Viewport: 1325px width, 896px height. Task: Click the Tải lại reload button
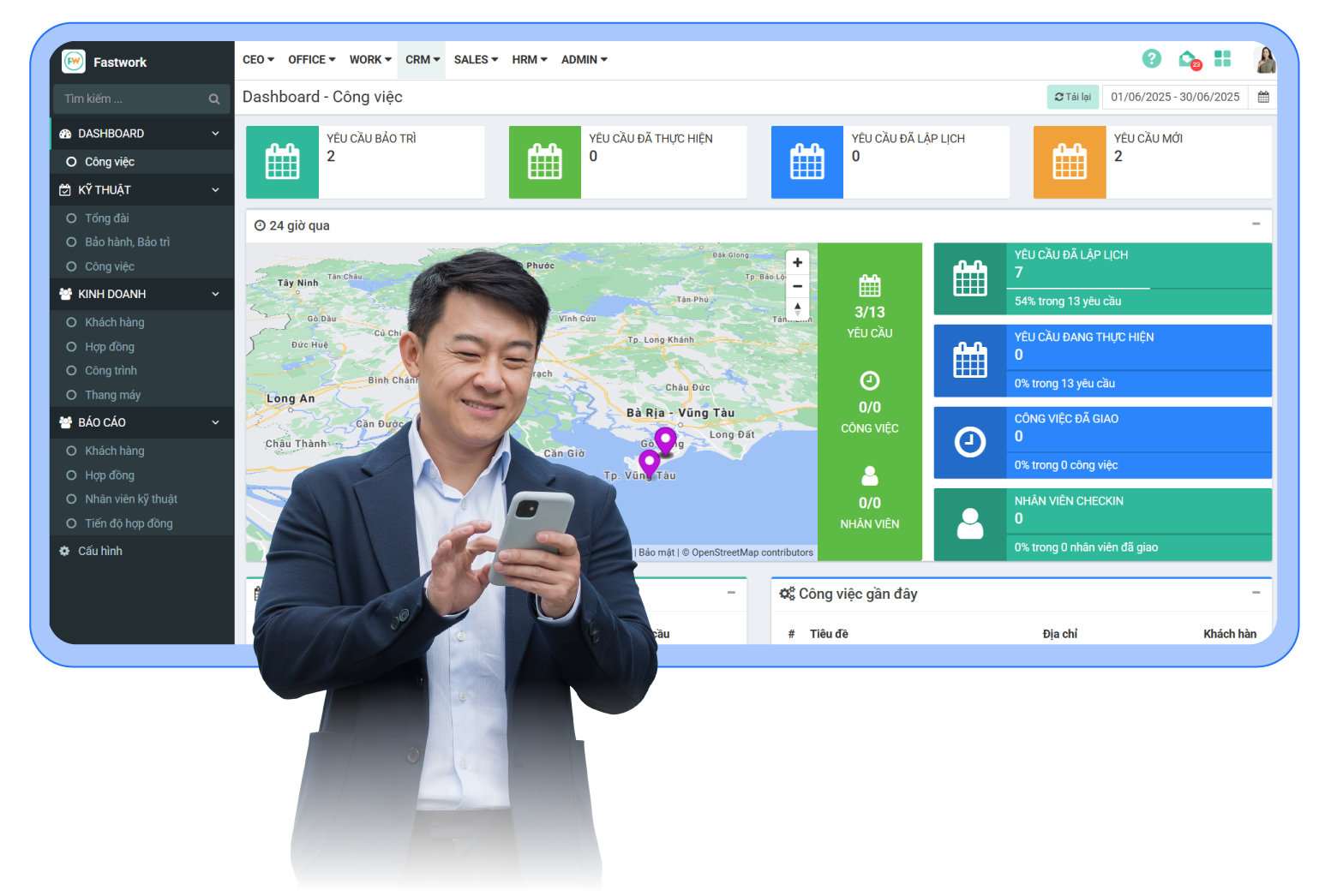pos(1072,97)
